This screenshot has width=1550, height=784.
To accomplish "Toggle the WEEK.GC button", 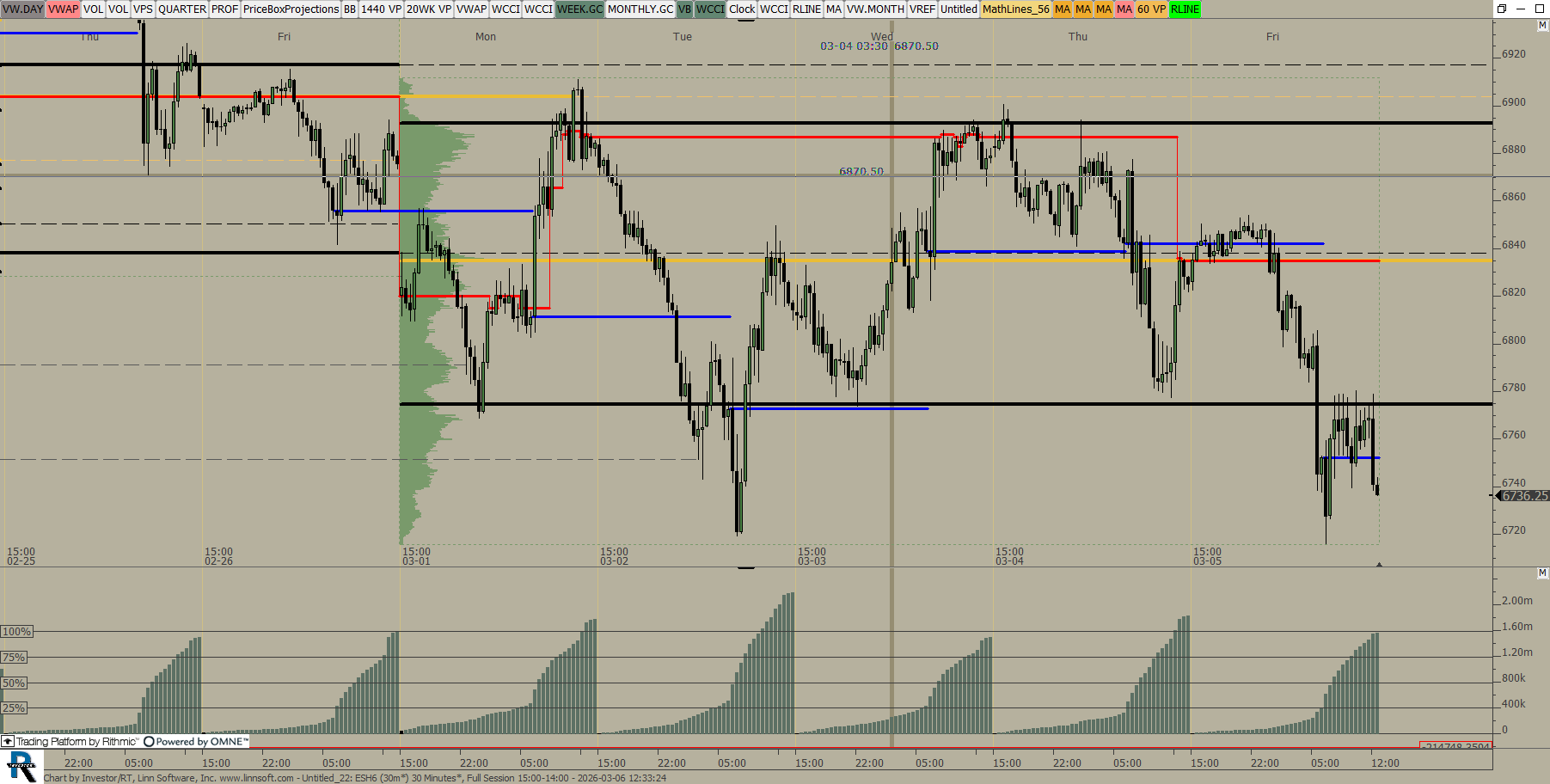I will click(x=579, y=9).
